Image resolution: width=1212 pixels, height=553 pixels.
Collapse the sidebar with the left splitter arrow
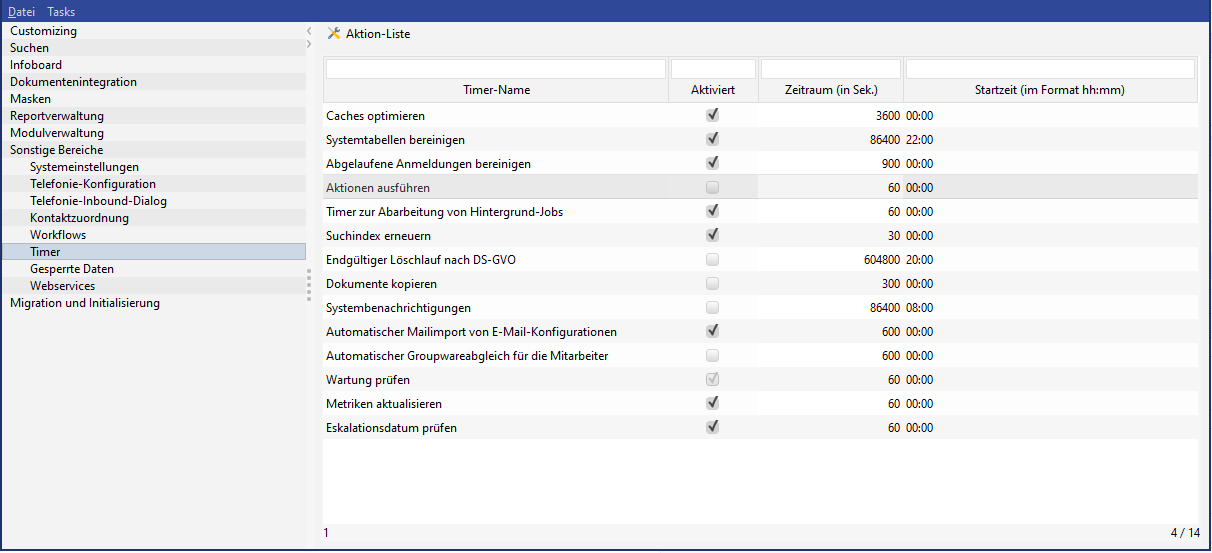click(x=309, y=31)
